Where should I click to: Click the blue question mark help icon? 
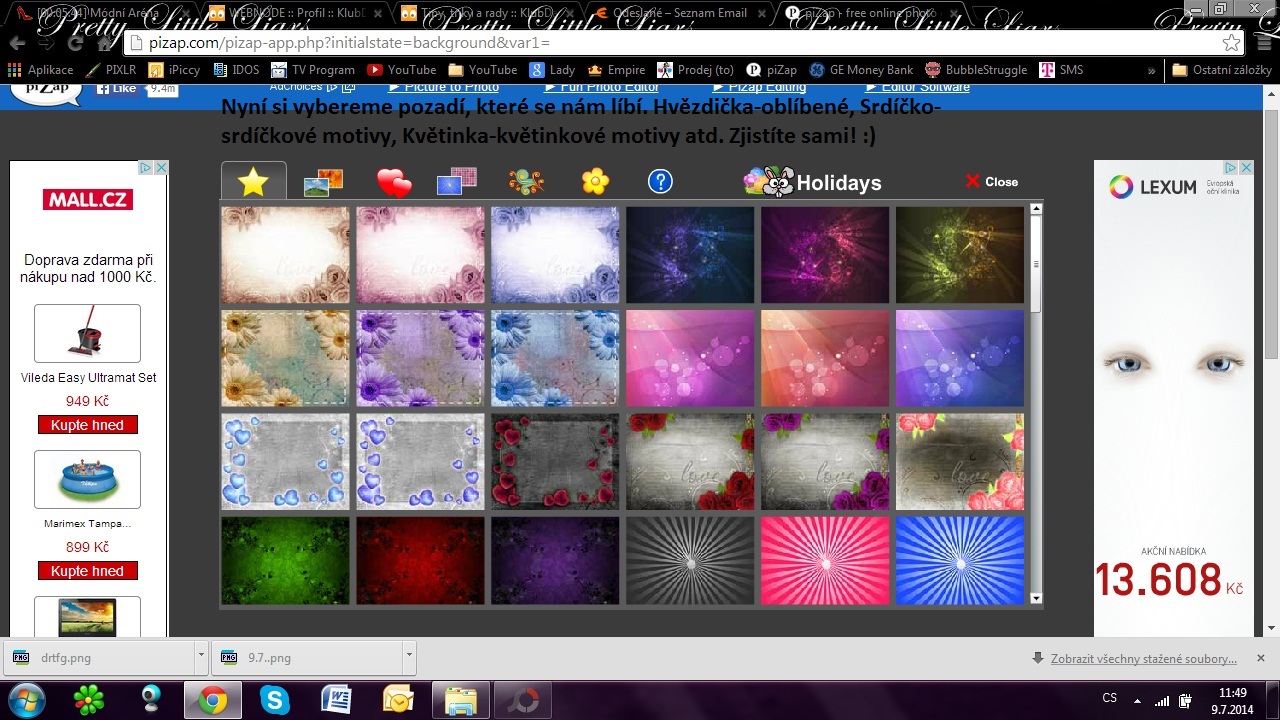tap(660, 182)
